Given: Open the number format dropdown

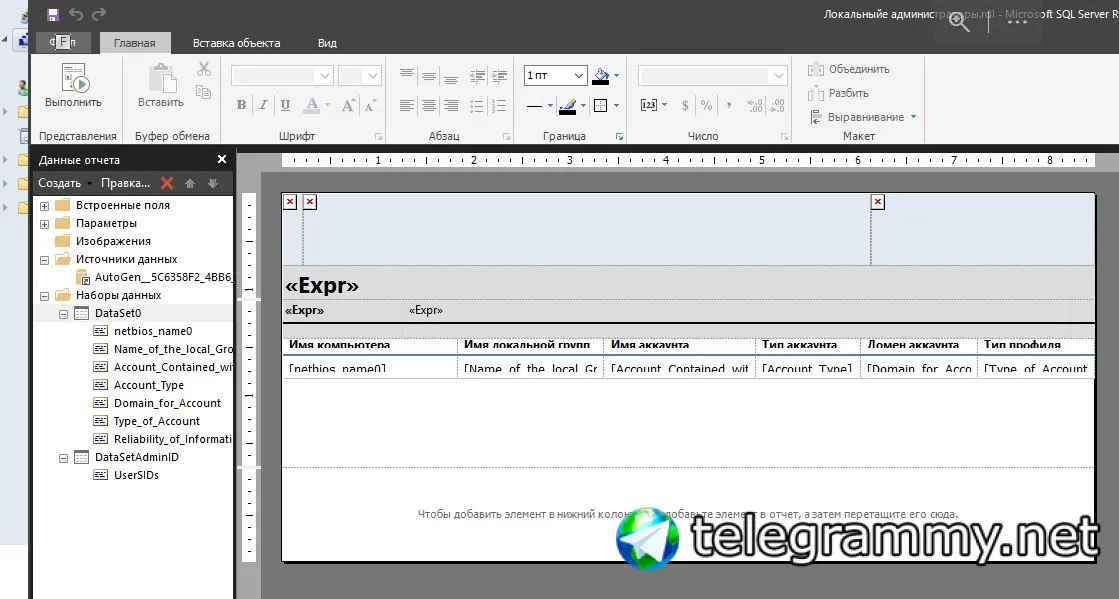Looking at the screenshot, I should pyautogui.click(x=779, y=75).
